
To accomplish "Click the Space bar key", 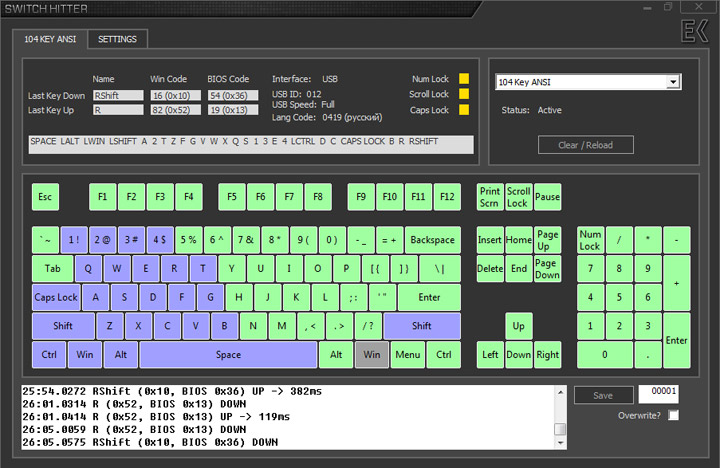I will pos(228,355).
